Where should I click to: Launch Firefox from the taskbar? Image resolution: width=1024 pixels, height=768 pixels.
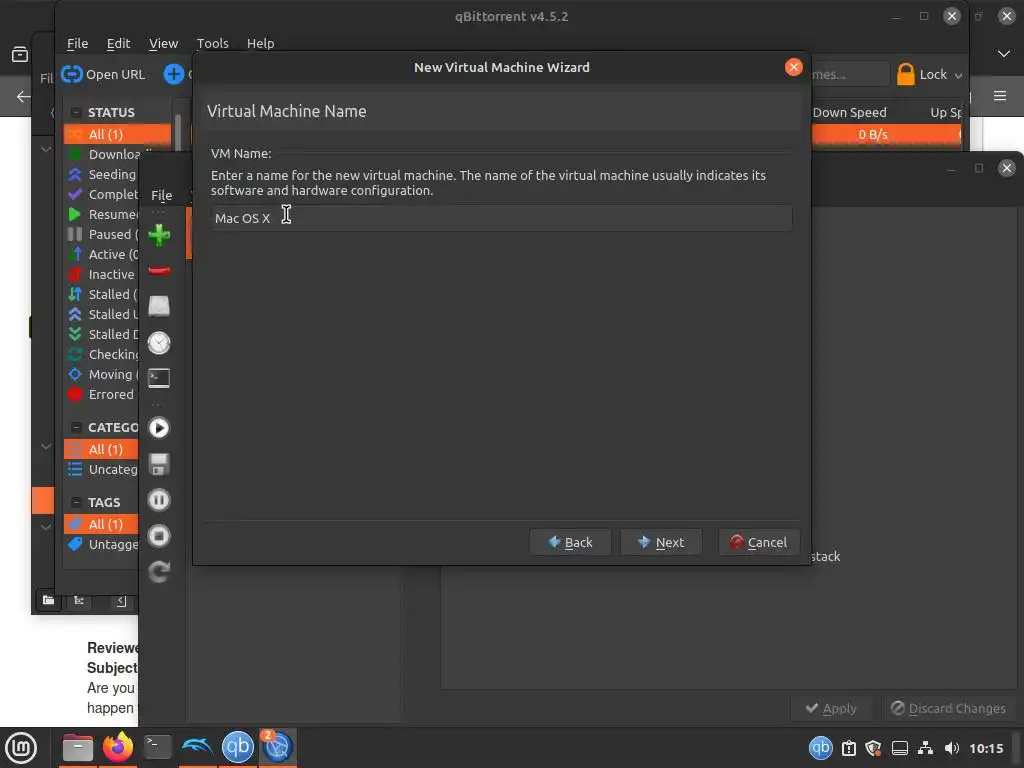click(118, 747)
